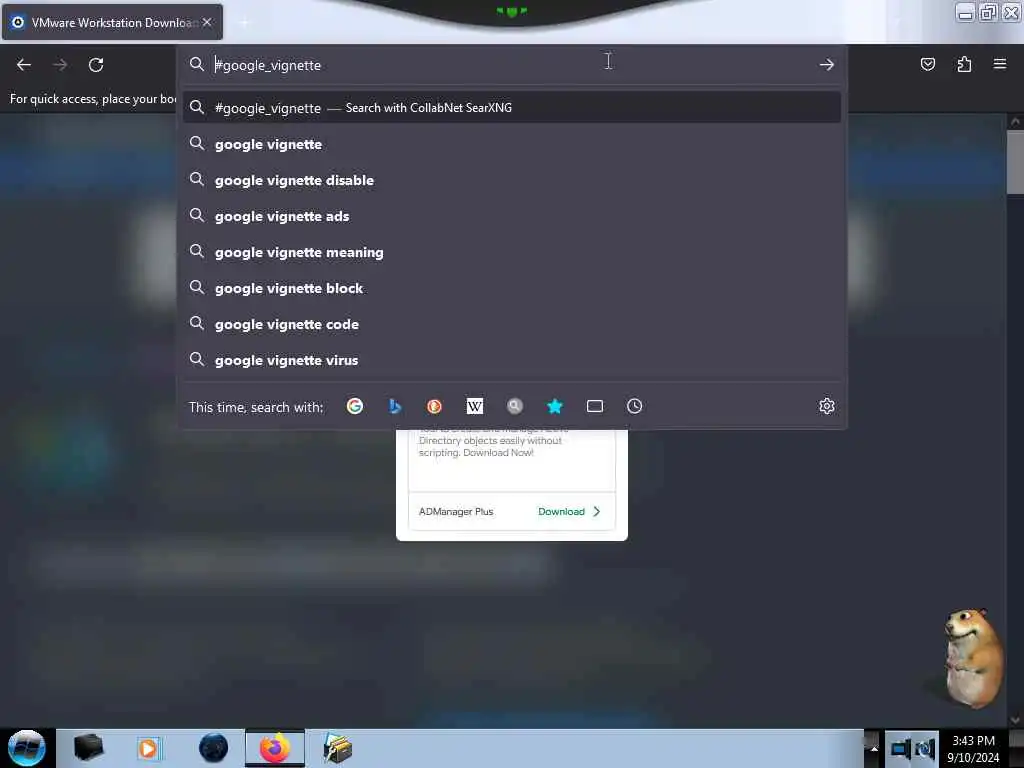The height and width of the screenshot is (768, 1024).
Task: Open the Pocket save icon
Action: click(927, 64)
